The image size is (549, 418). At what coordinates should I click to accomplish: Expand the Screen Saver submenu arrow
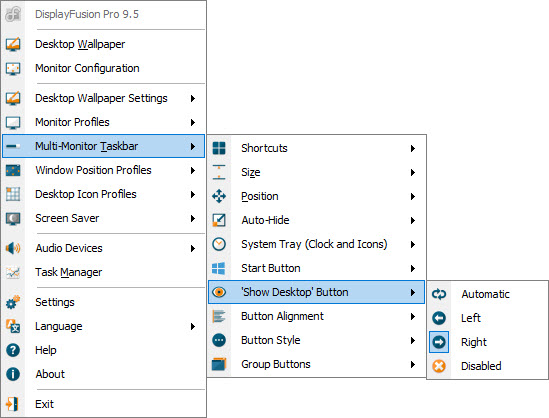[193, 218]
